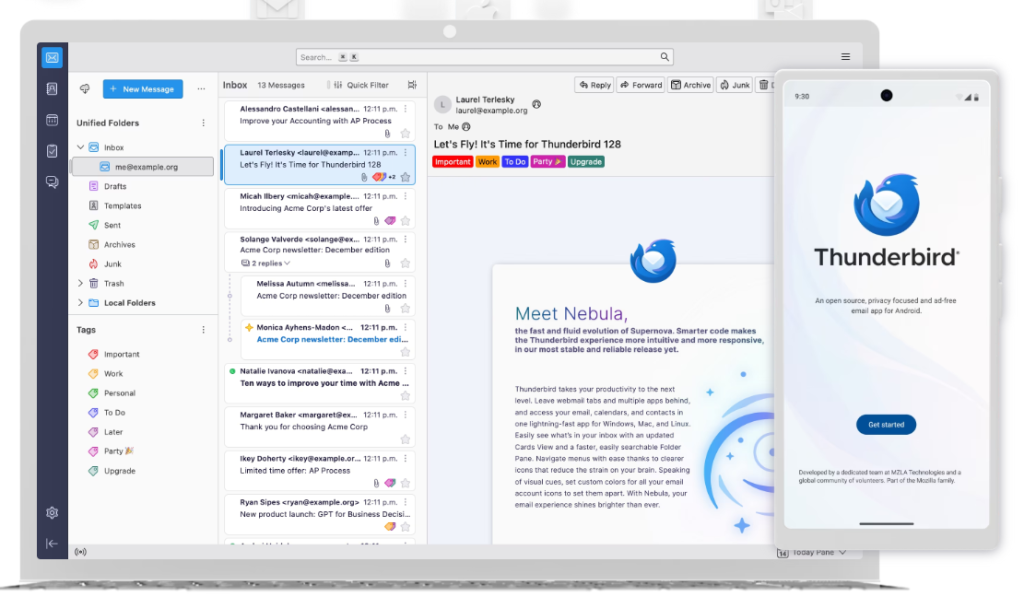The width and height of the screenshot is (1024, 597).
Task: Star the Alessandro Castellani message
Action: [x=406, y=133]
